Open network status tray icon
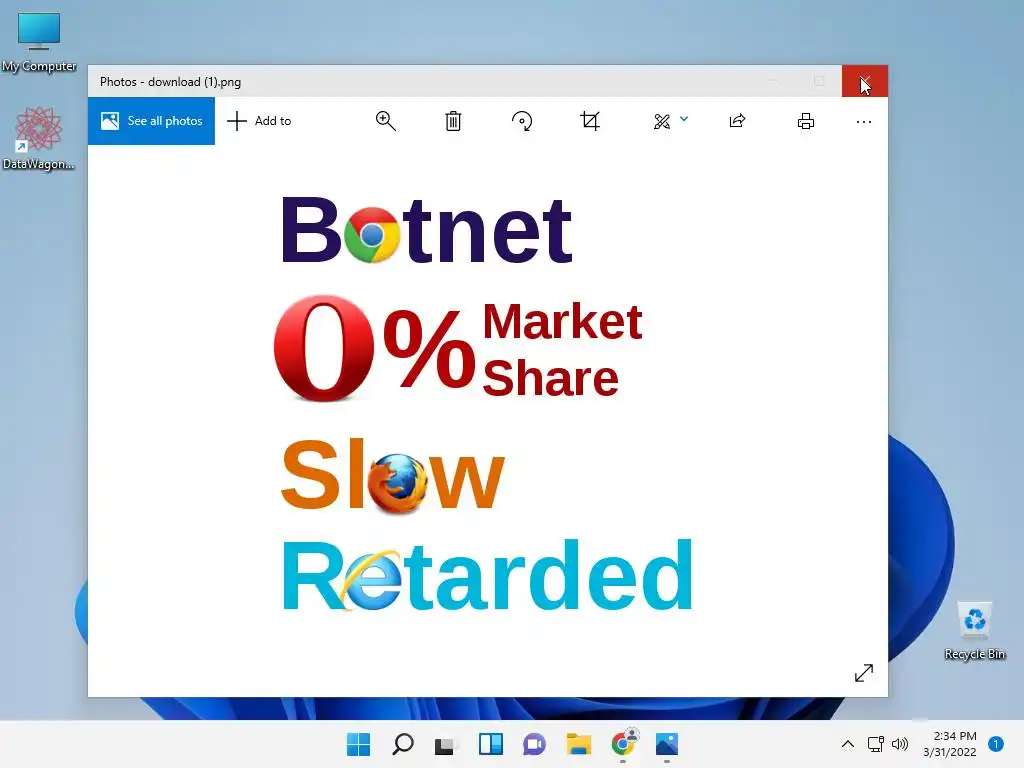1024x768 pixels. [876, 744]
